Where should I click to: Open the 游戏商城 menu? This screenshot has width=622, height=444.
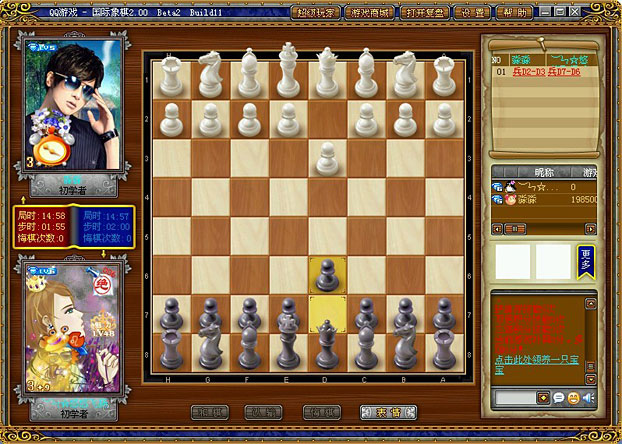[x=370, y=13]
